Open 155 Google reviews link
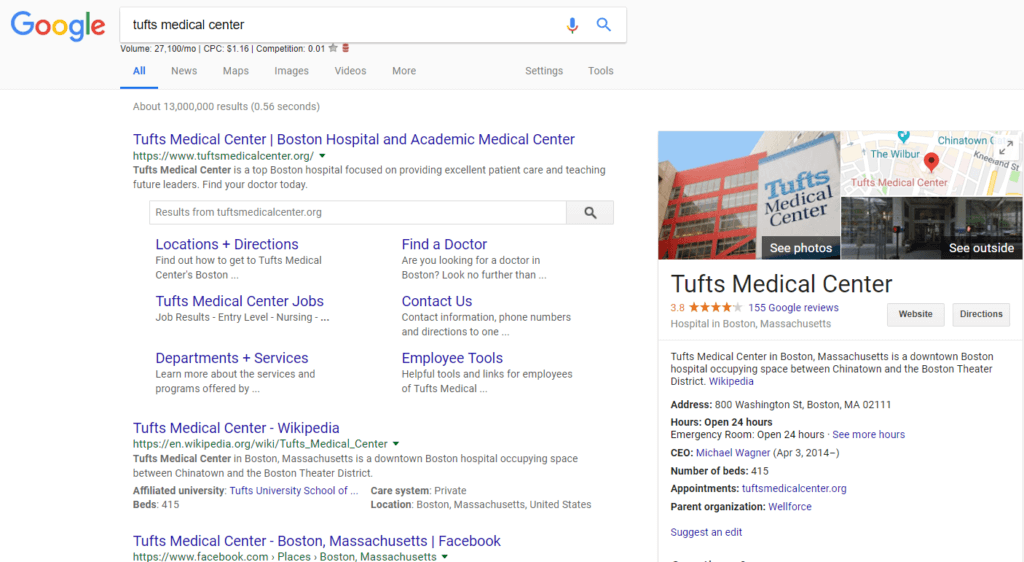Image resolution: width=1024 pixels, height=562 pixels. click(x=793, y=307)
